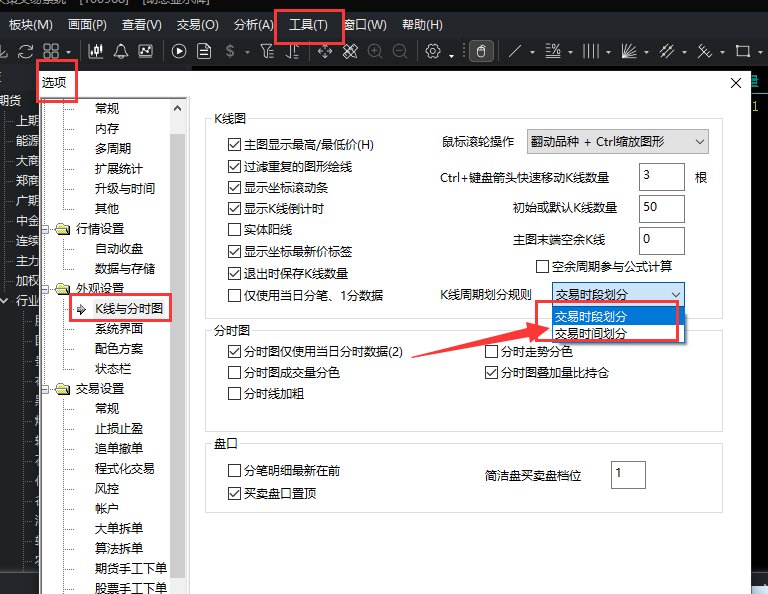Open the 工具(T) menu
Screen dimensions: 768x594
(308, 25)
